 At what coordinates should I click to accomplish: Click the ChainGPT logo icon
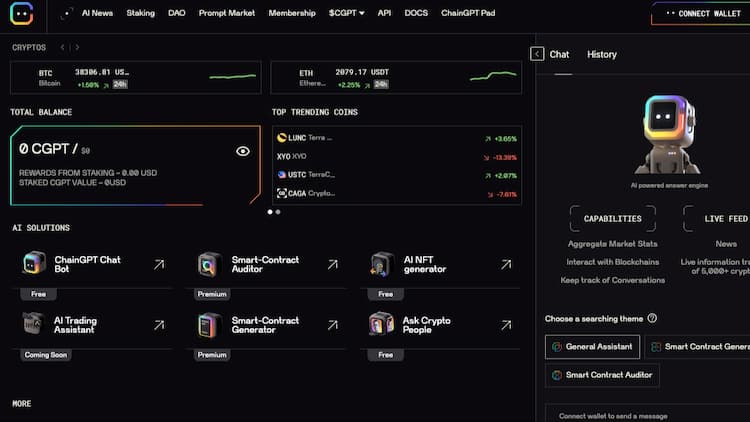tap(19, 14)
